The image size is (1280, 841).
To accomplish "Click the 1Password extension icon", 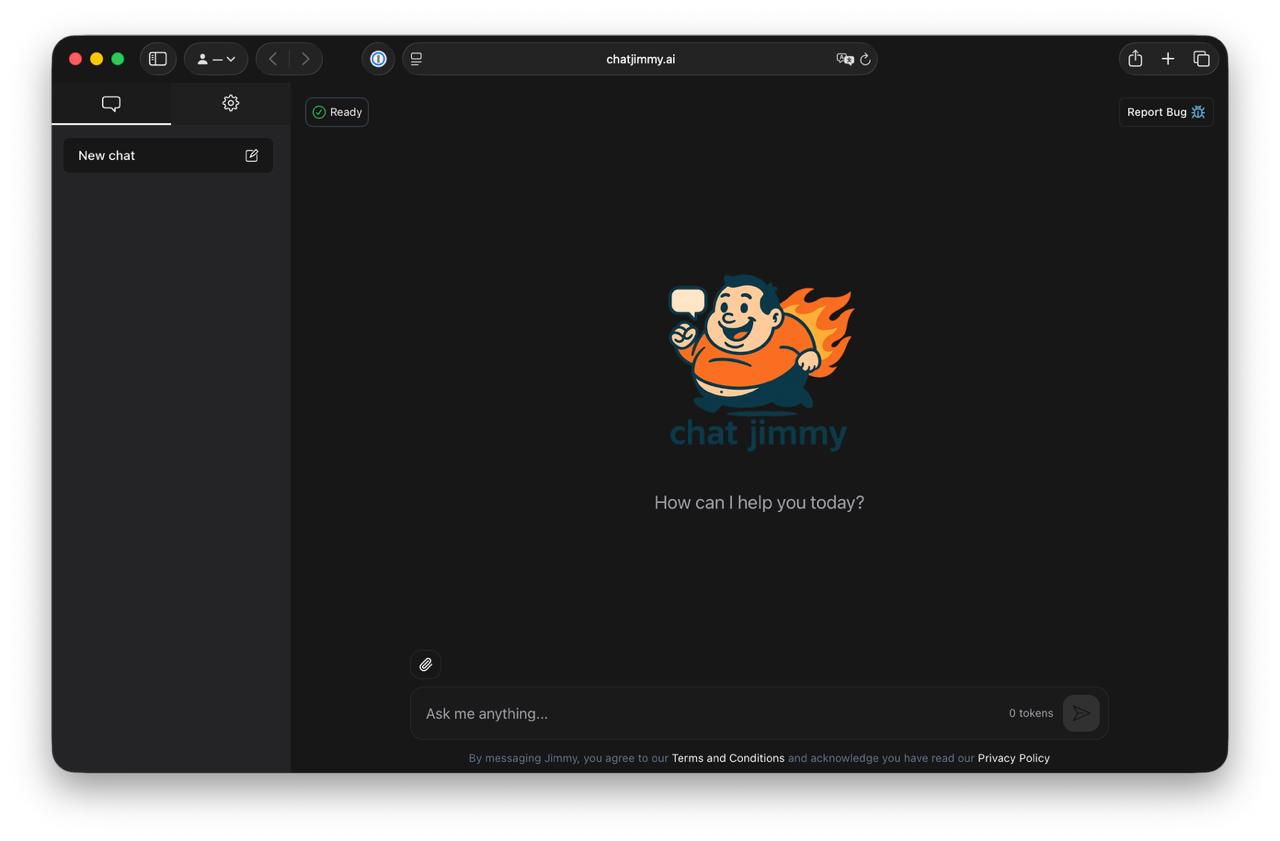I will pyautogui.click(x=378, y=59).
